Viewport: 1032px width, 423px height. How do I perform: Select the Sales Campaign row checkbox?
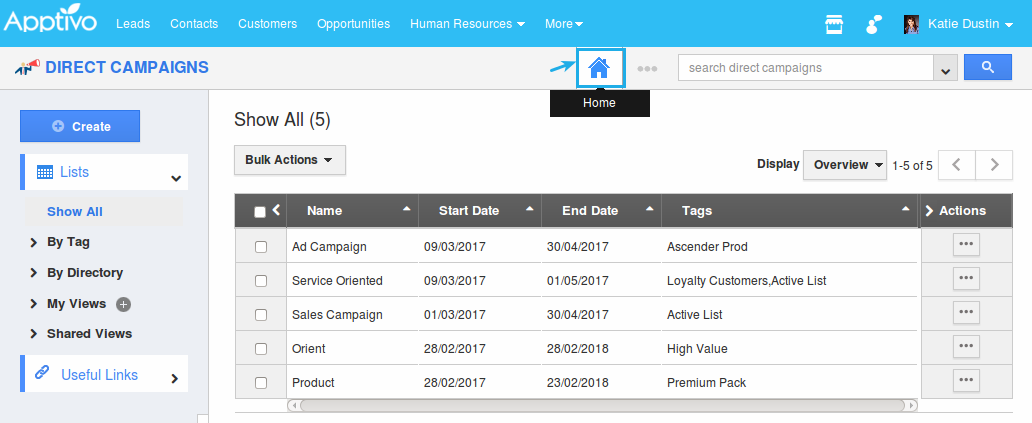tap(261, 315)
